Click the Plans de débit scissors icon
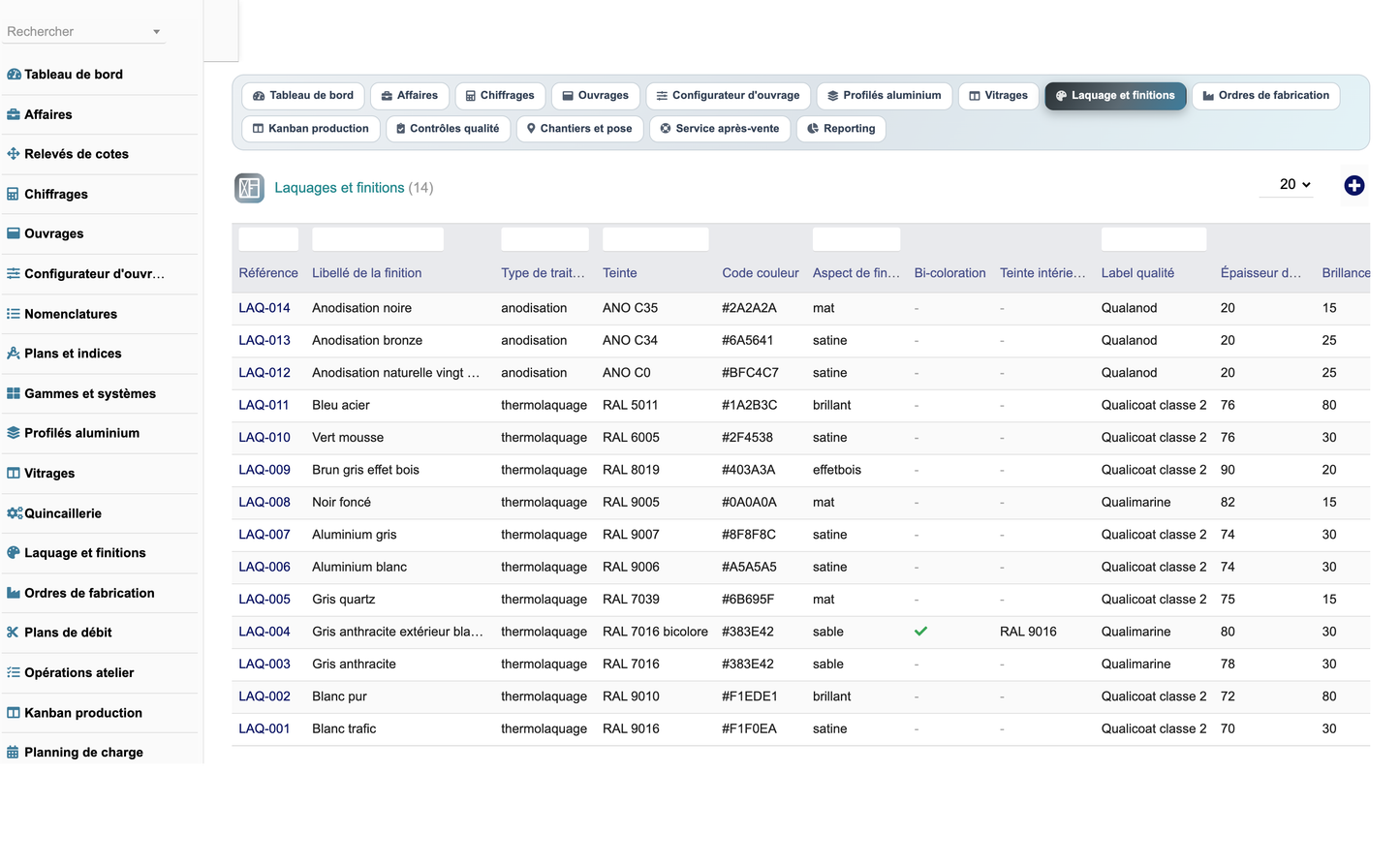Image resolution: width=1400 pixels, height=866 pixels. [14, 633]
